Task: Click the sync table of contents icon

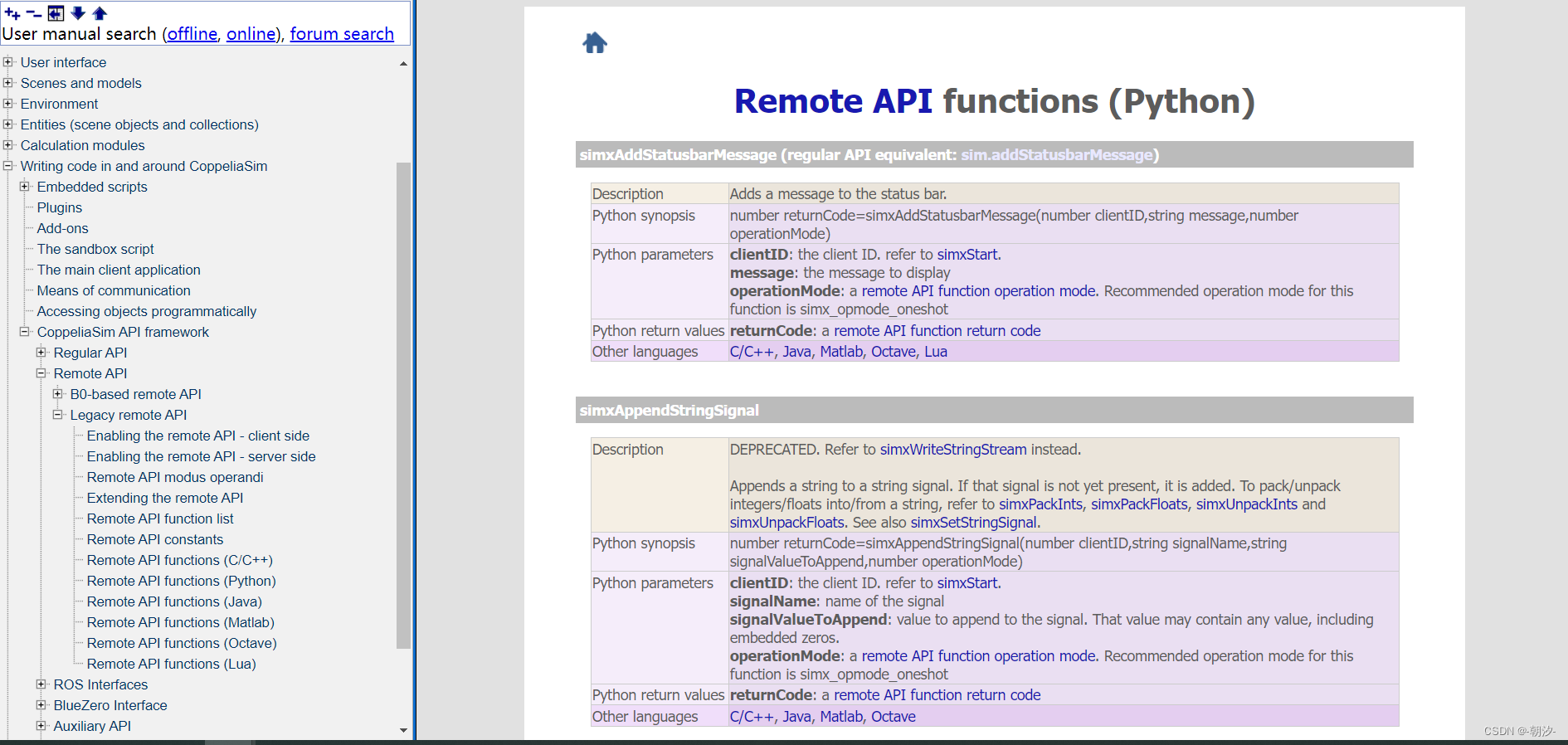Action: pos(56,13)
